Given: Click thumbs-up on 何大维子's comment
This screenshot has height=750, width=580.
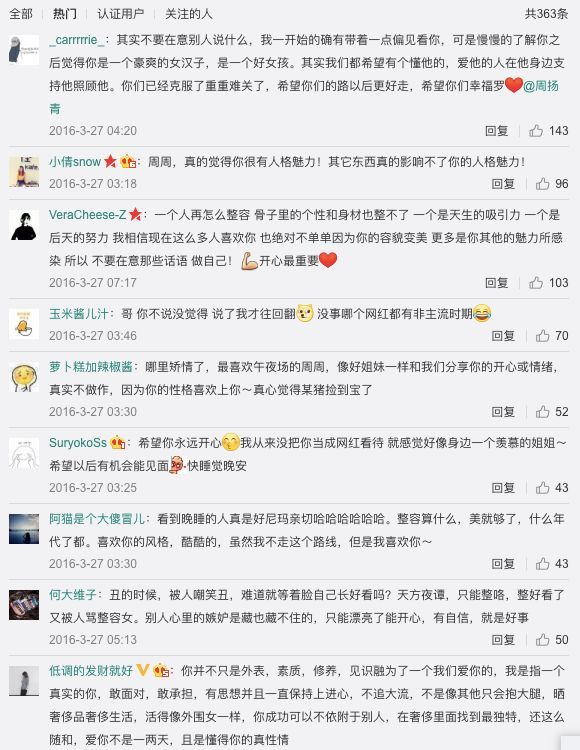Looking at the screenshot, I should (x=542, y=640).
